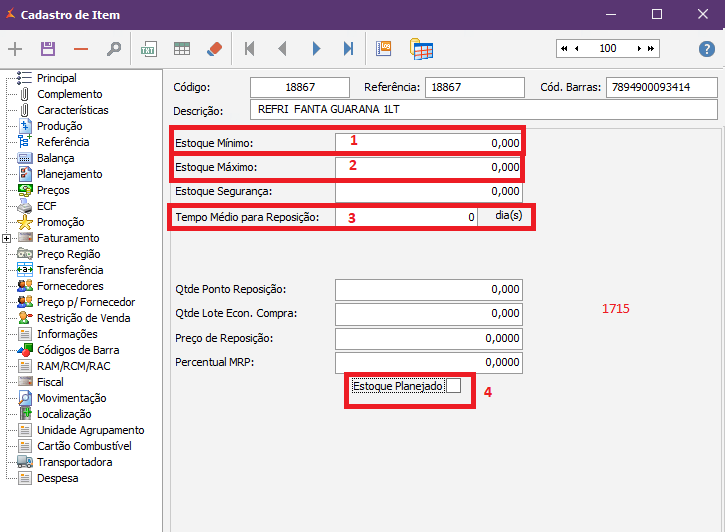Open the Despesa section

(57, 478)
